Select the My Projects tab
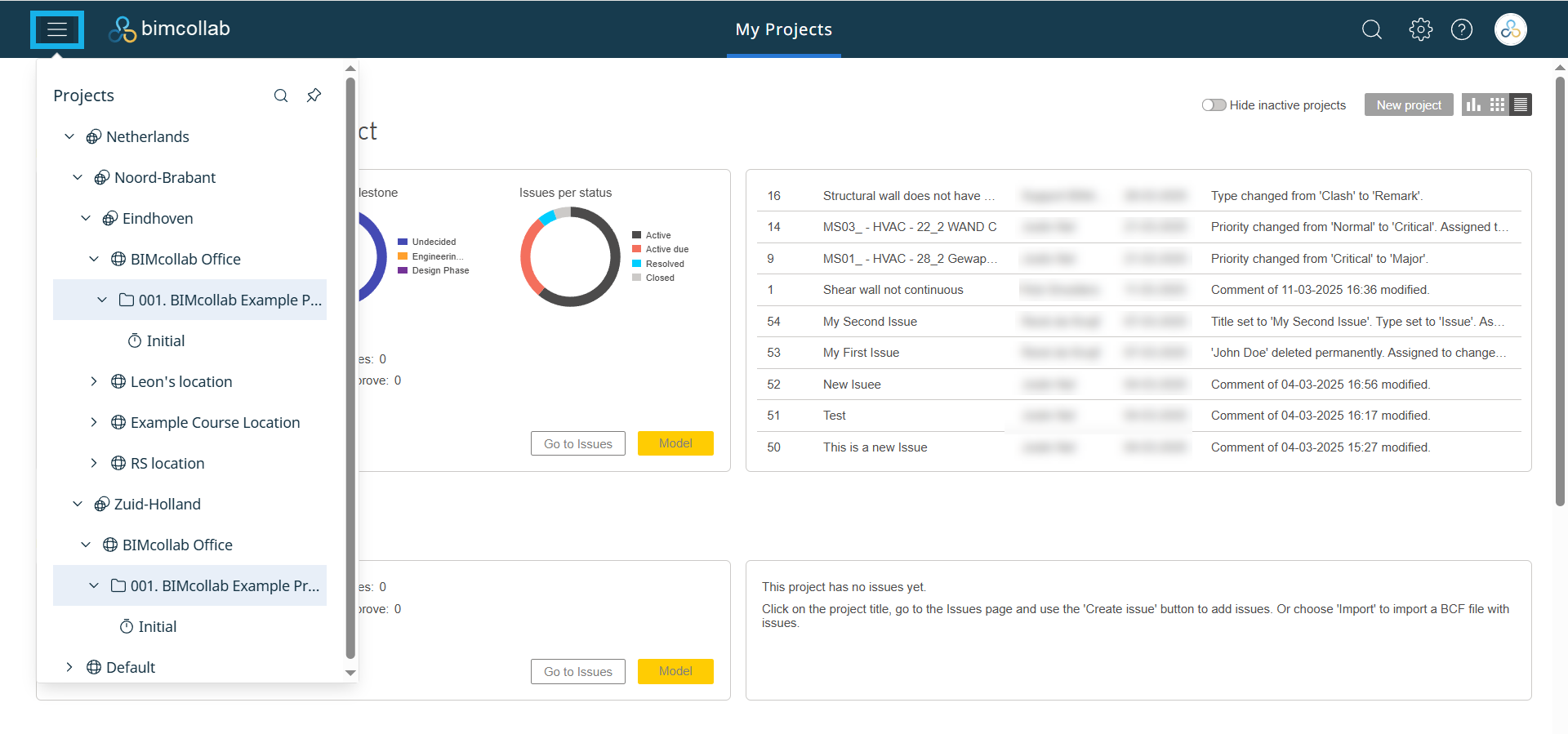Screen dimensions: 1568x734 pyautogui.click(x=784, y=30)
